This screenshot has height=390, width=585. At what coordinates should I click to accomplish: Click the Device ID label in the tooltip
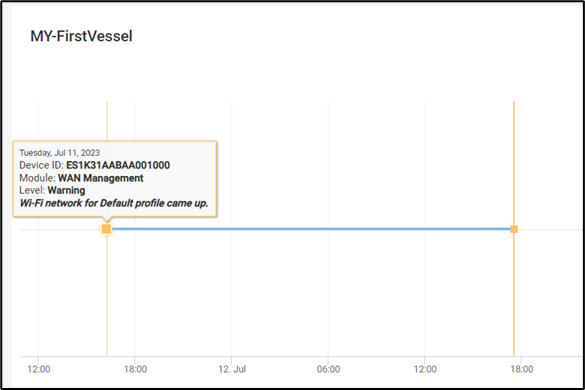41,165
